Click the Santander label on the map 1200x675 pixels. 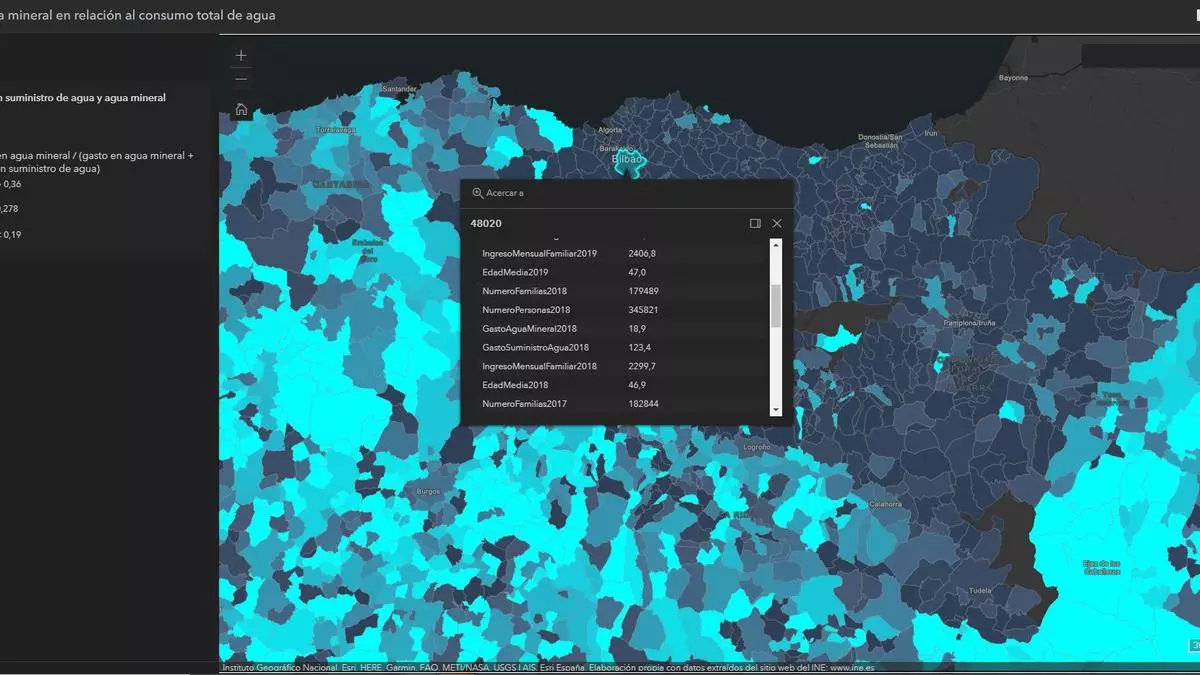[400, 88]
